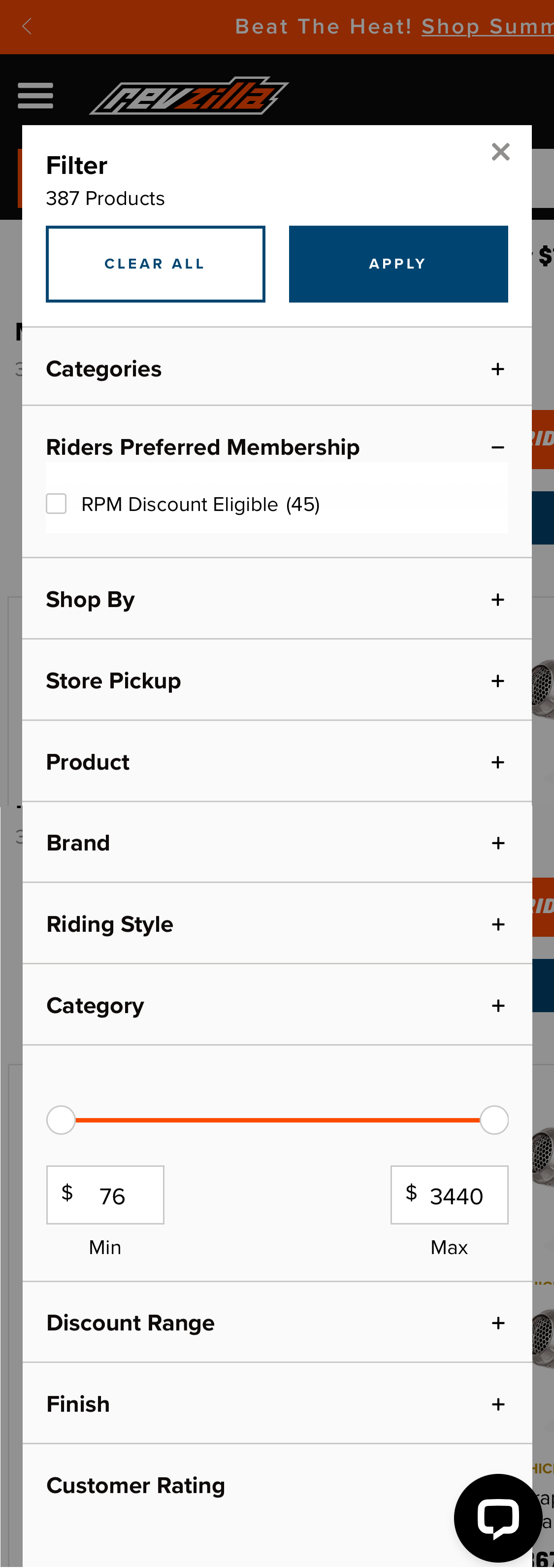Collapse the Riders Preferred Membership section

point(497,447)
